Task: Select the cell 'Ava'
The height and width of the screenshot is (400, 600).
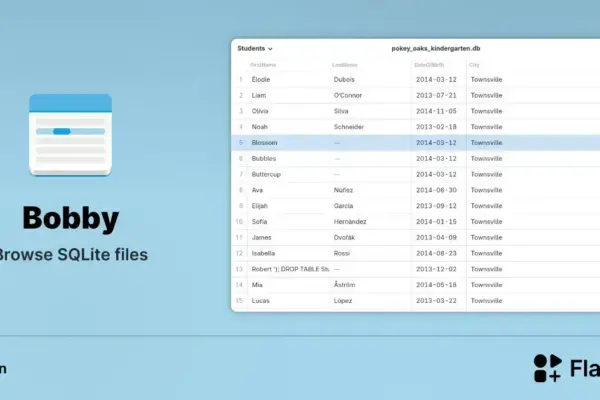Action: tap(257, 190)
